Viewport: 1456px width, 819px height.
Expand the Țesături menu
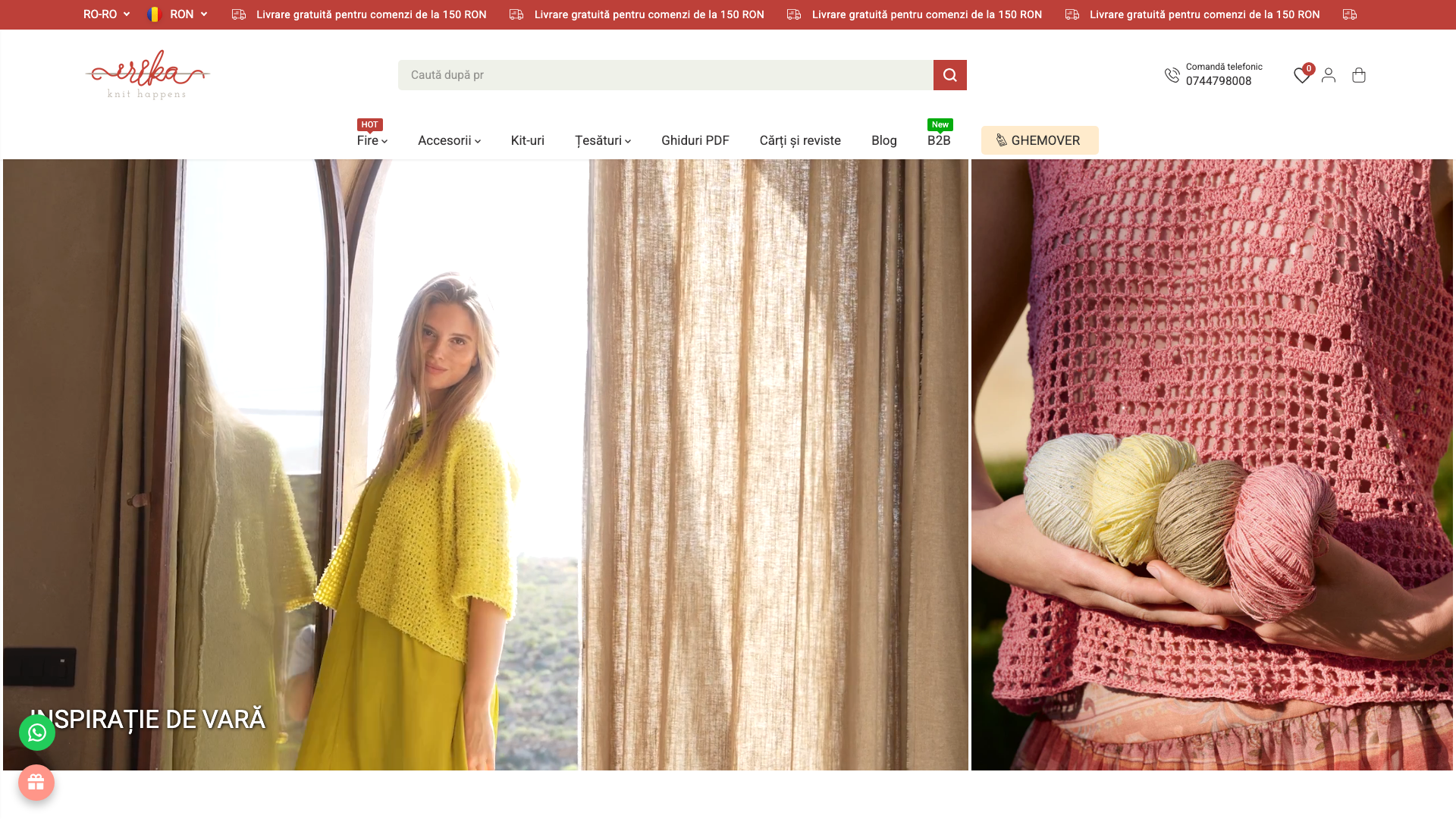(603, 140)
